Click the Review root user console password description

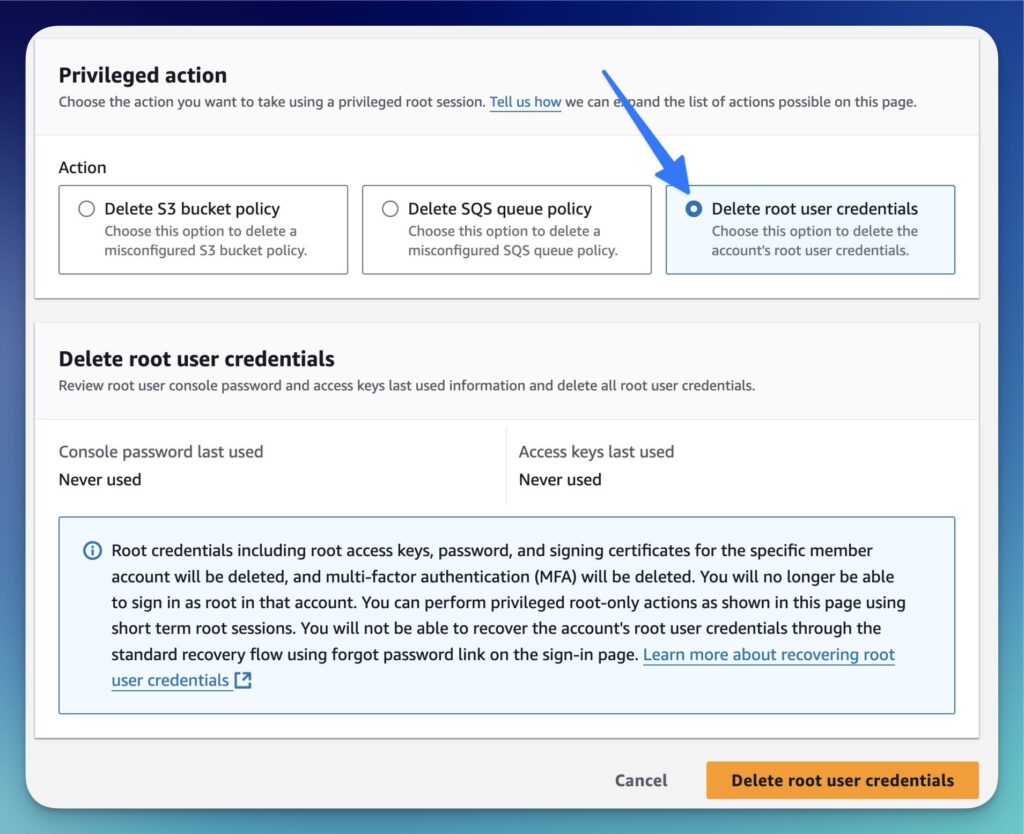point(407,385)
